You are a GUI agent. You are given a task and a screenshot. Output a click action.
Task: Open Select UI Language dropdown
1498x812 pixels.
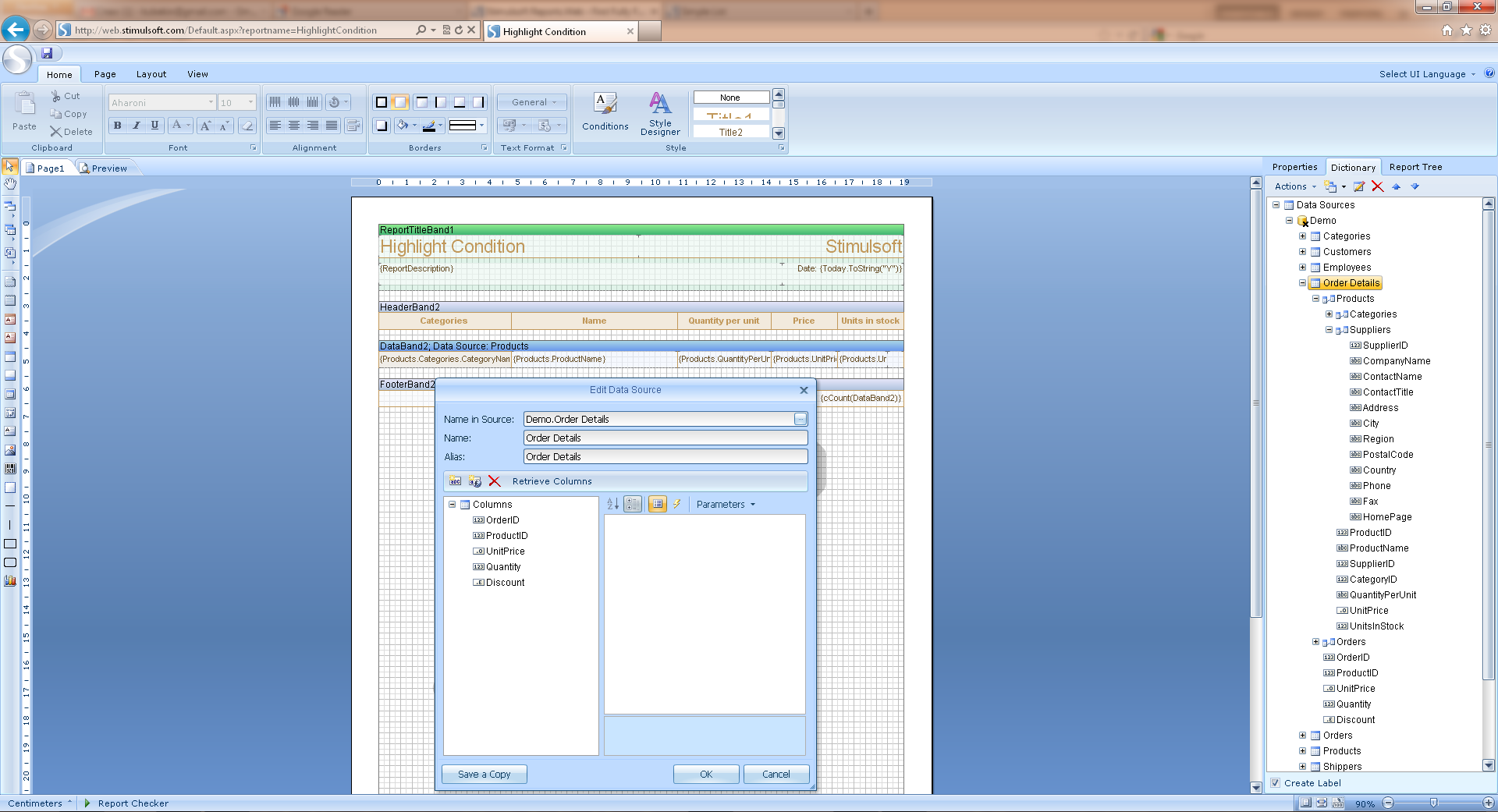coord(1427,74)
